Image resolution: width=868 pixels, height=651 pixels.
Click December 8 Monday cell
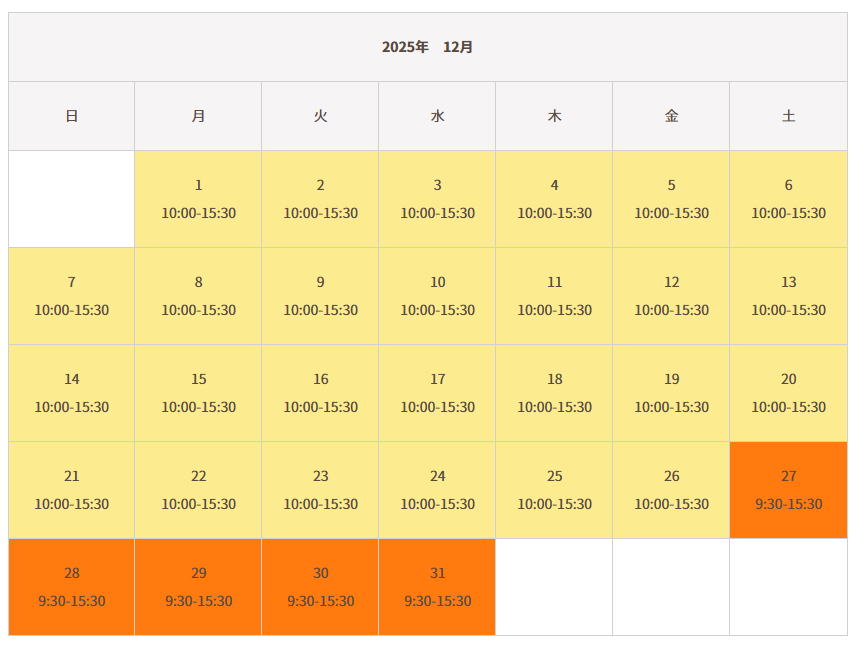[198, 296]
